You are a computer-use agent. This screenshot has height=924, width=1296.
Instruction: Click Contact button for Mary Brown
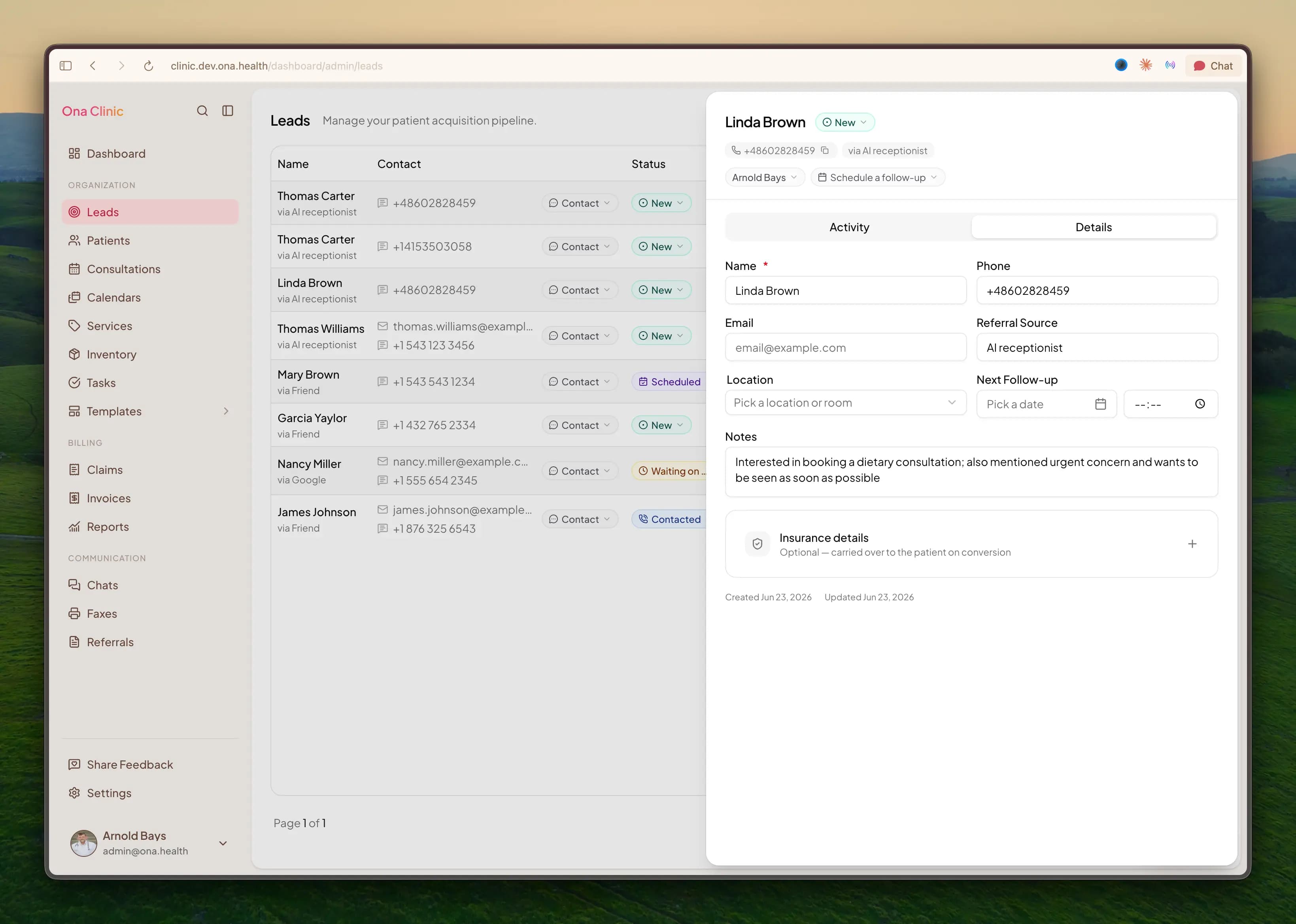pyautogui.click(x=580, y=382)
